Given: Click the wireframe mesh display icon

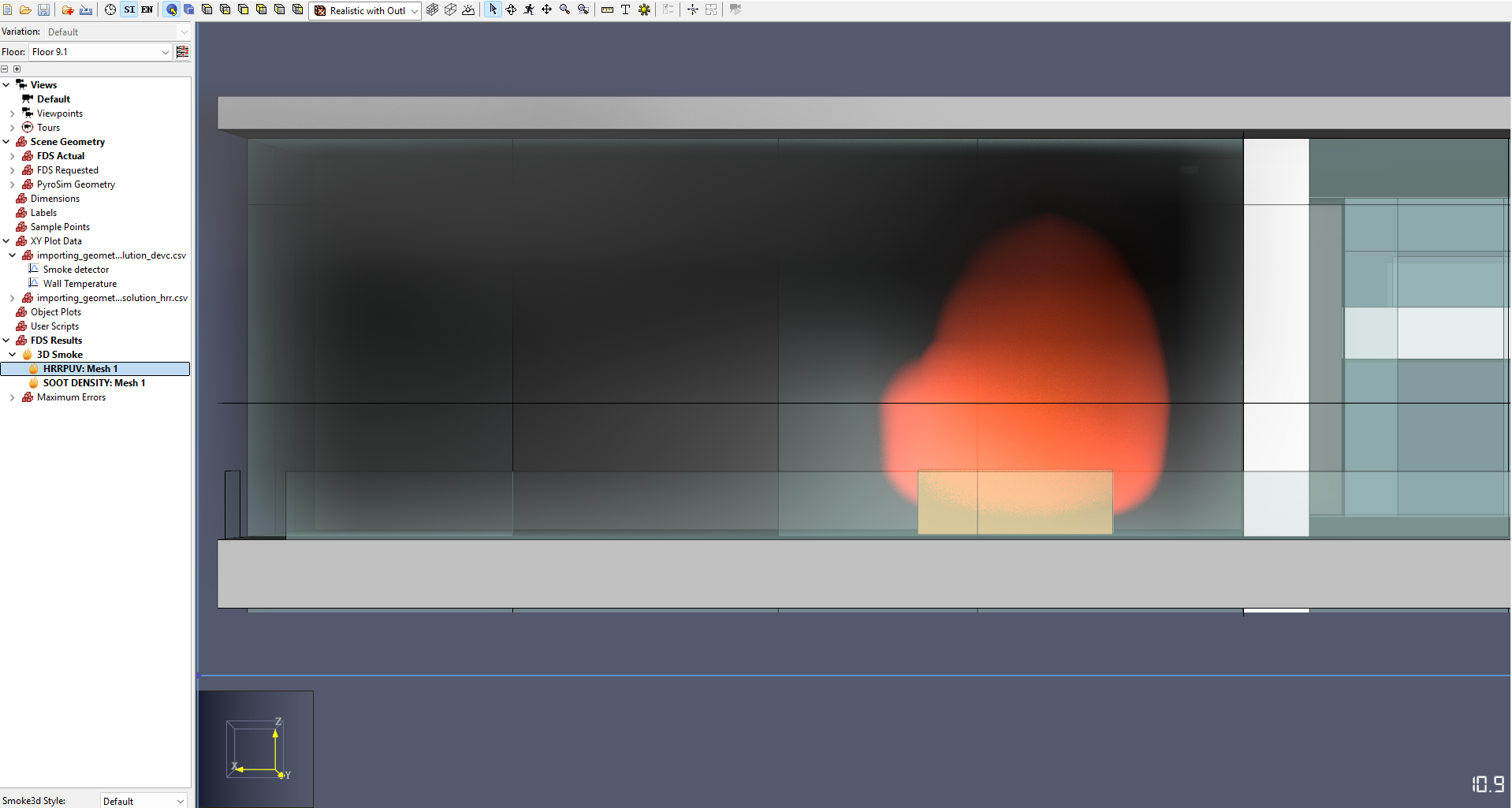Looking at the screenshot, I should pyautogui.click(x=432, y=9).
